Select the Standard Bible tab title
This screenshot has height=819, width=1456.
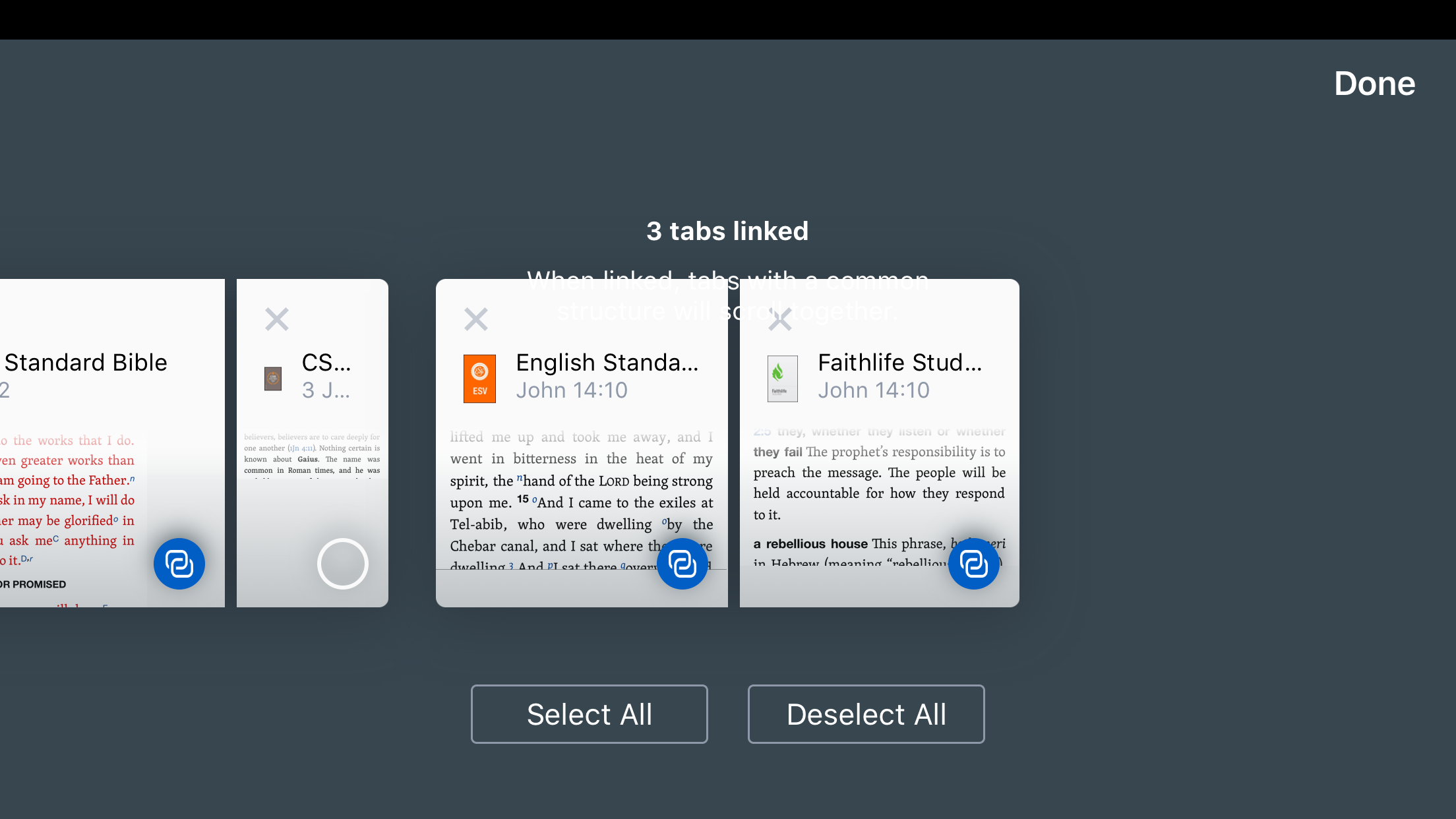pos(86,362)
